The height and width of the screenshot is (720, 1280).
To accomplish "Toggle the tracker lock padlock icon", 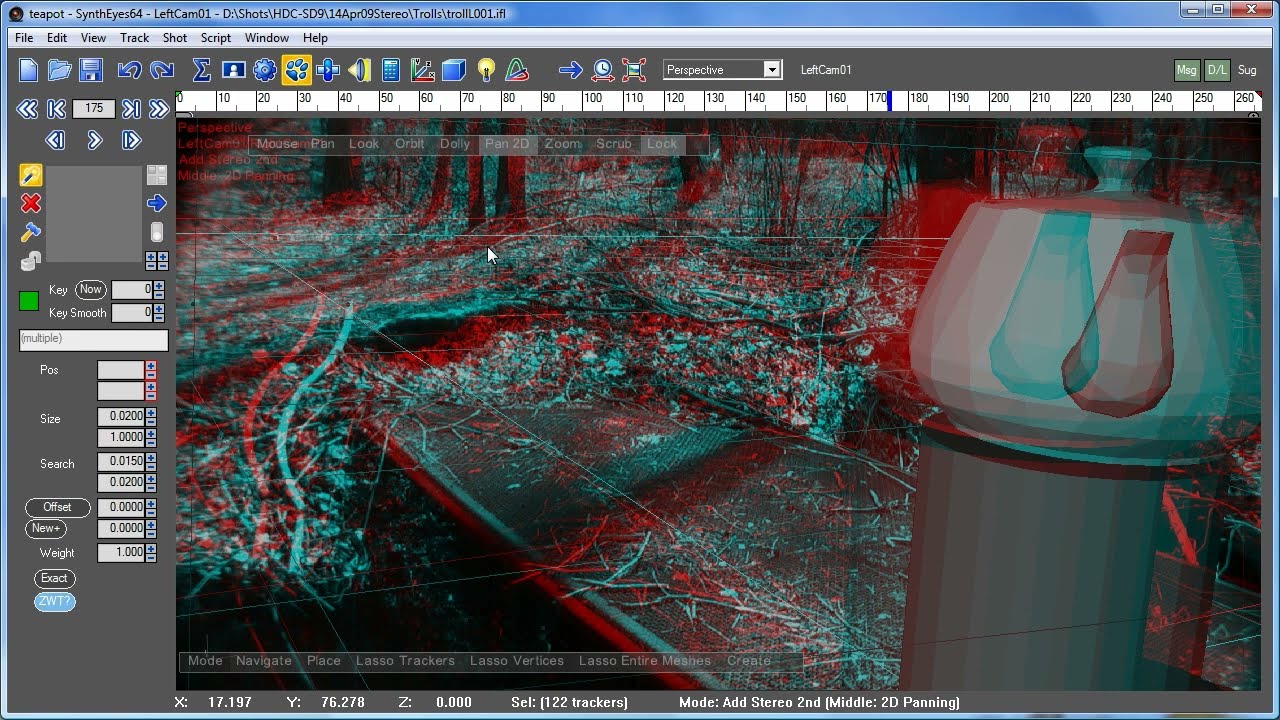I will (x=31, y=261).
